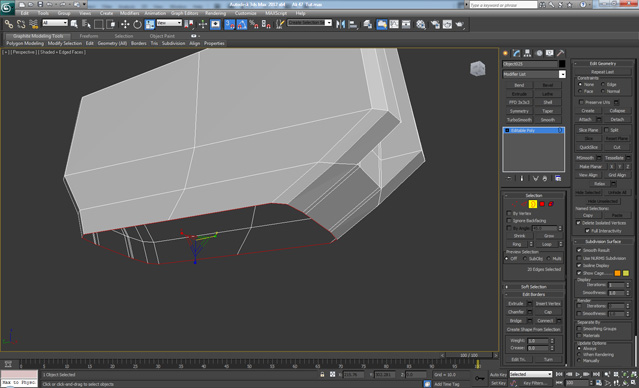
Task: Click the Bind to Space Warp icon
Action: (33, 24)
